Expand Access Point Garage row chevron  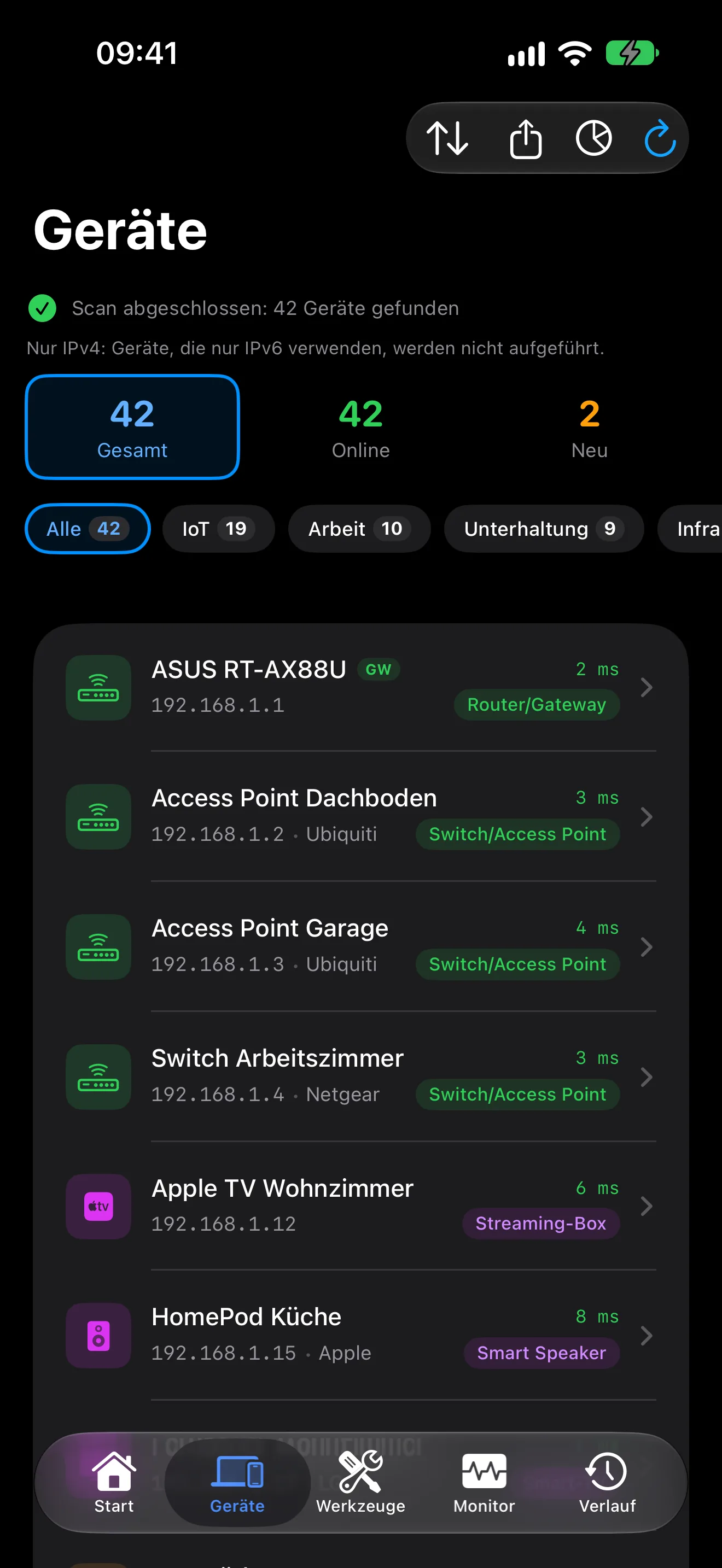coord(647,946)
